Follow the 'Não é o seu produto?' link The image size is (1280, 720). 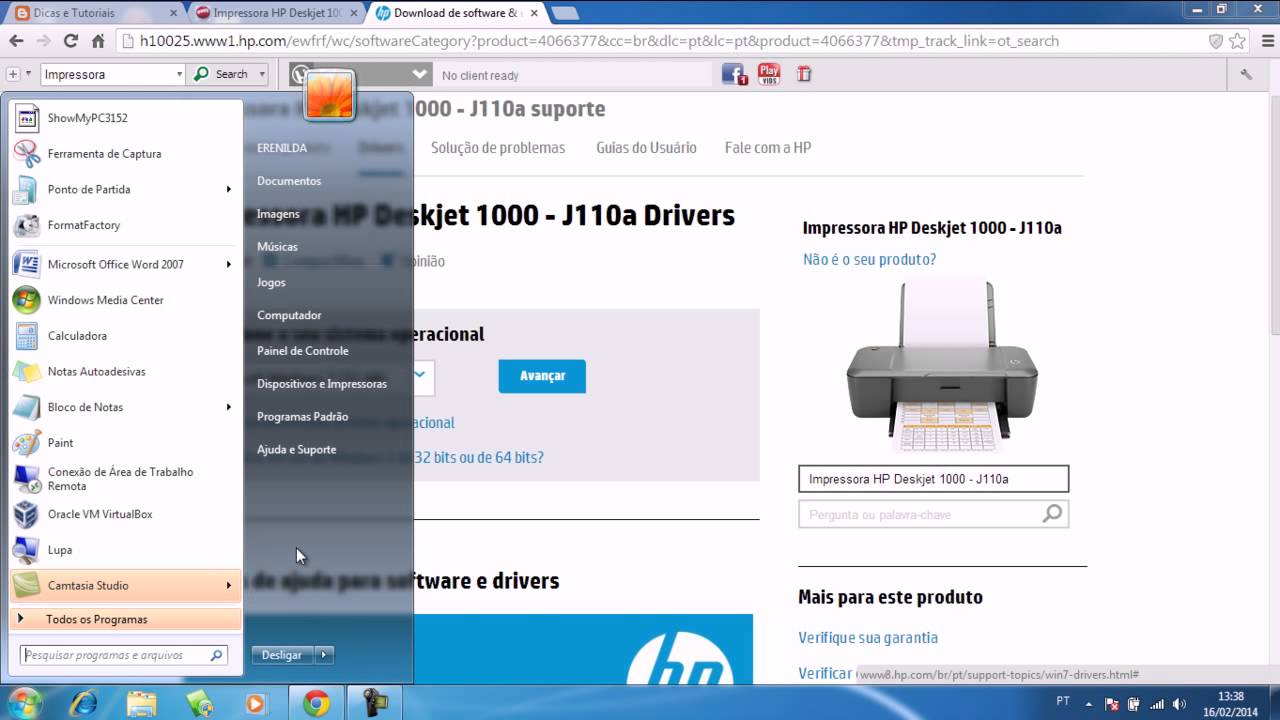870,259
